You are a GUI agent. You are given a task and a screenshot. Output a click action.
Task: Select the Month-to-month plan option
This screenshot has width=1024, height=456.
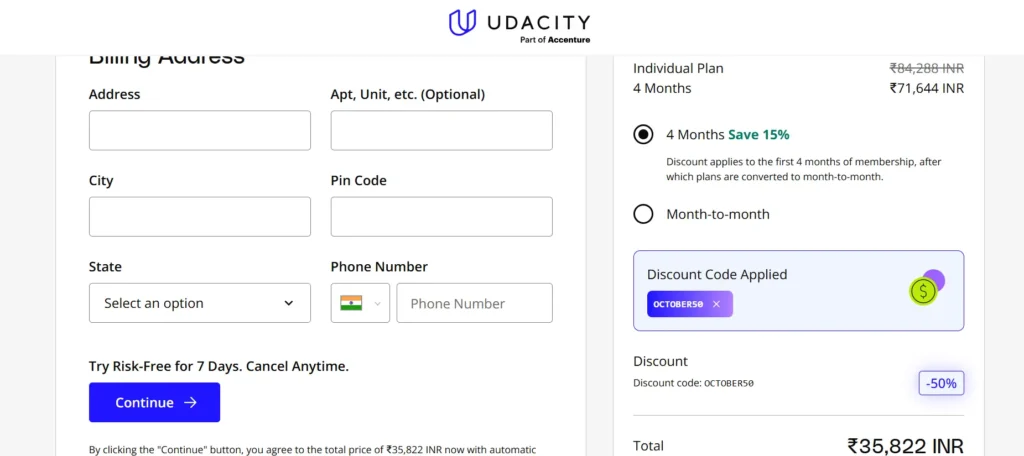644,214
